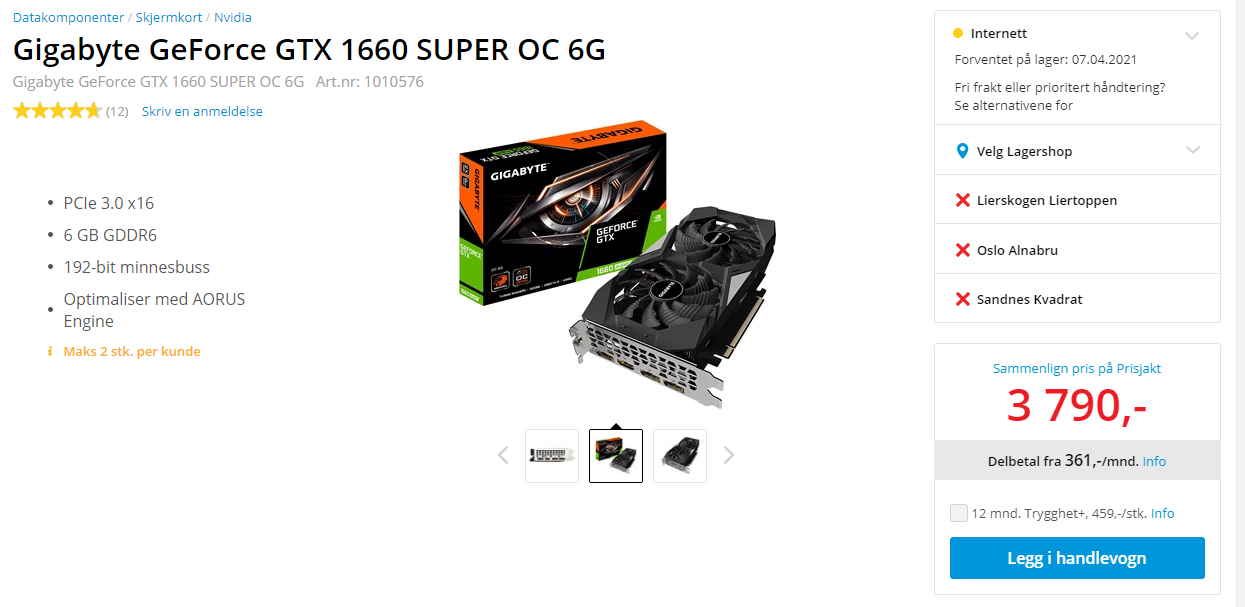Click Legg i handlevogn button
The height and width of the screenshot is (607, 1245).
(1077, 558)
